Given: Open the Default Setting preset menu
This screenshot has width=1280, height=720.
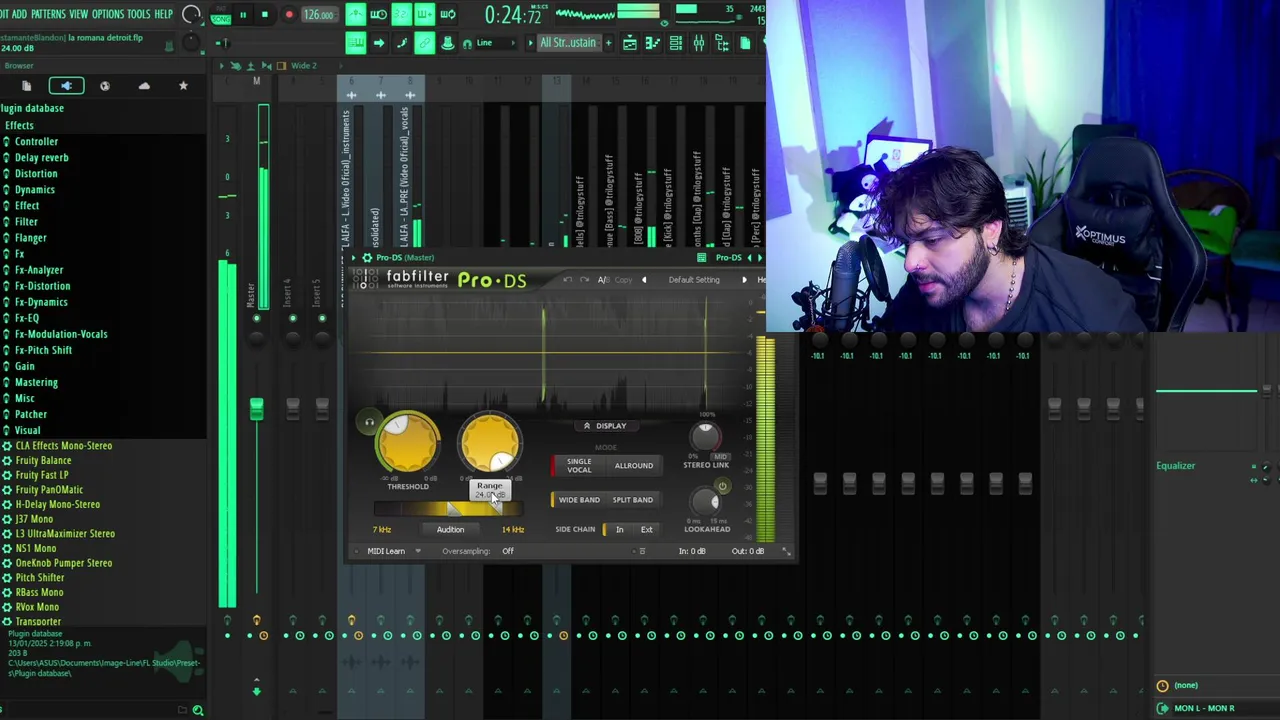Looking at the screenshot, I should (694, 280).
